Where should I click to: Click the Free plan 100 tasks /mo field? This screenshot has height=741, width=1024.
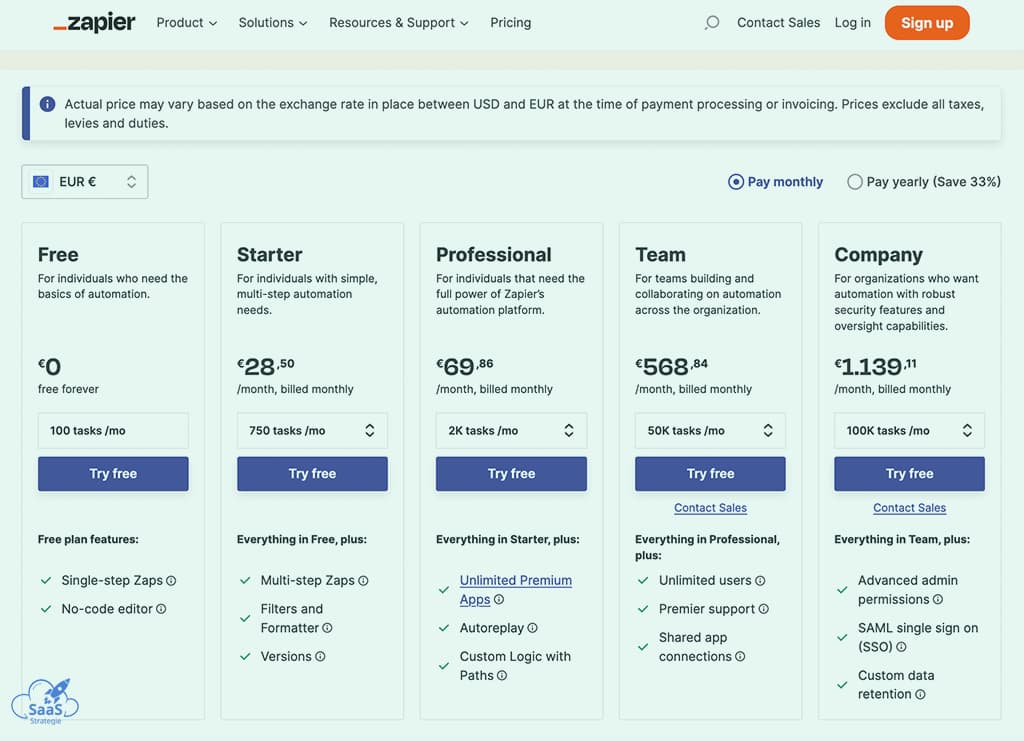point(113,430)
